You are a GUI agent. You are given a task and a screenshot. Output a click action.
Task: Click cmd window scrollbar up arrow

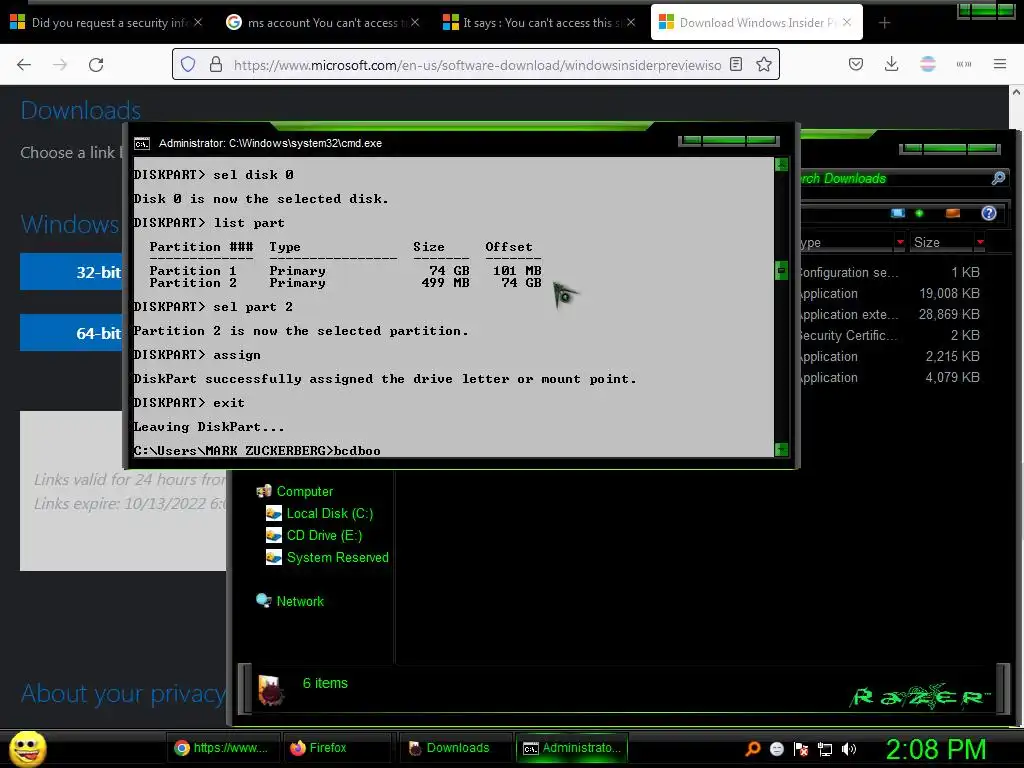(781, 165)
